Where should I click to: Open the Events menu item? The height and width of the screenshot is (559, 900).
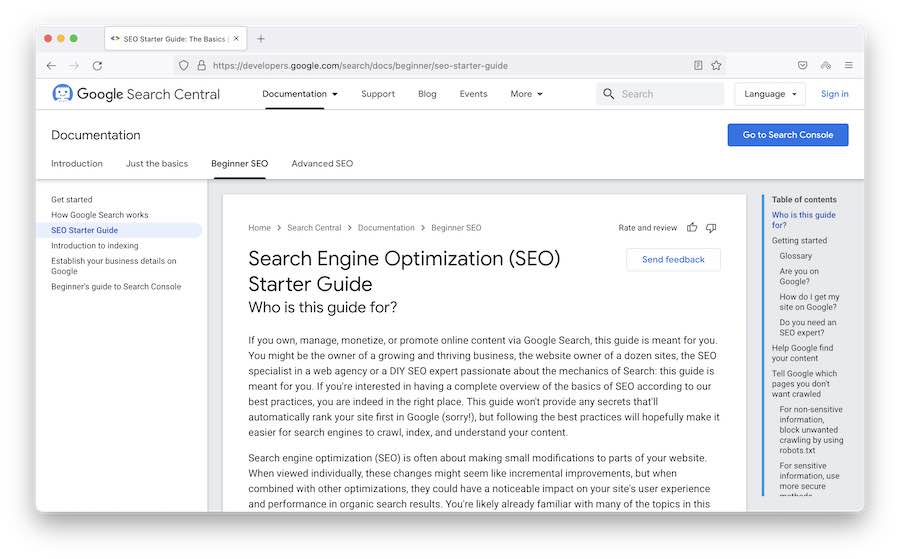(473, 94)
